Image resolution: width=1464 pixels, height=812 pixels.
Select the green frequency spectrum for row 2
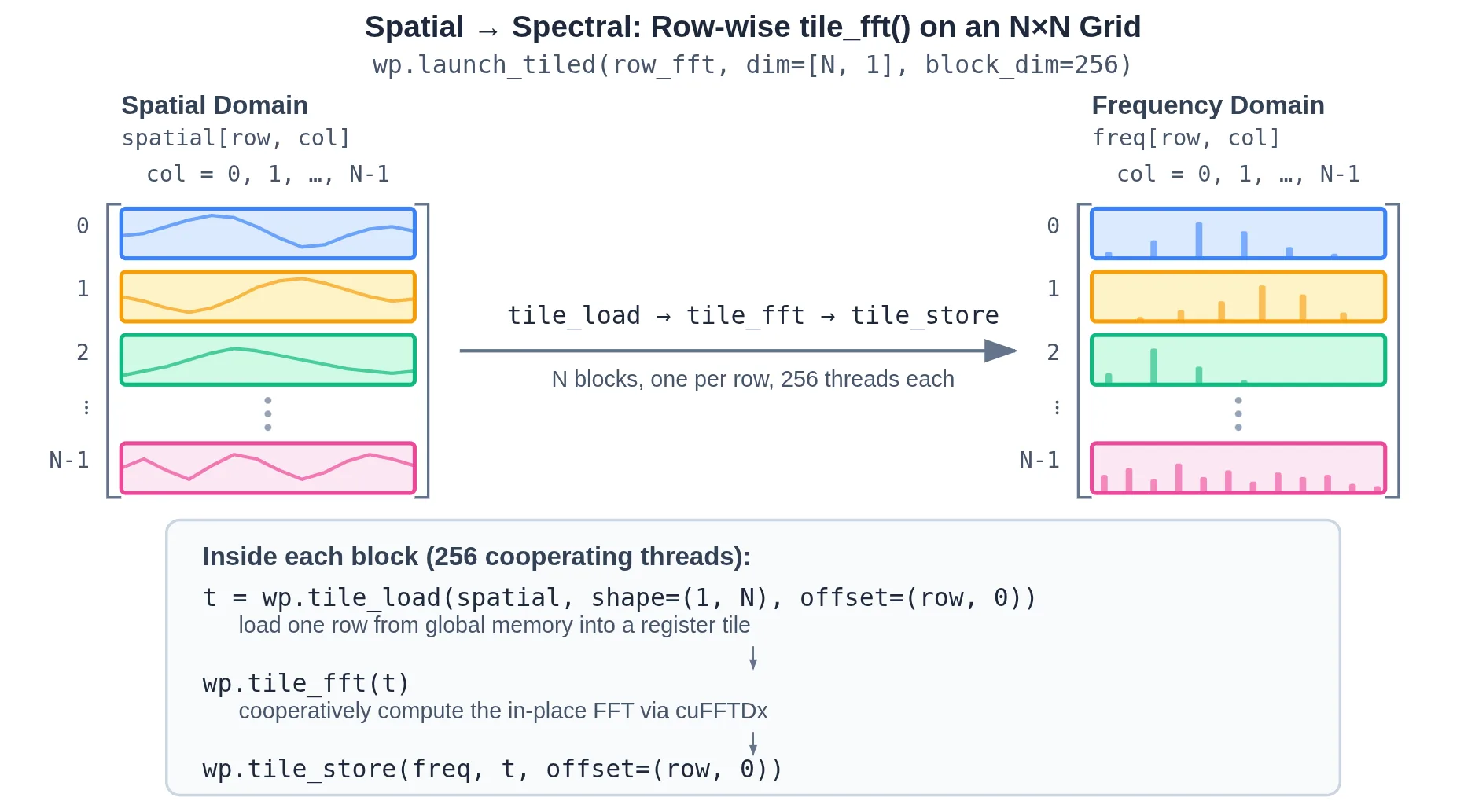[1237, 359]
